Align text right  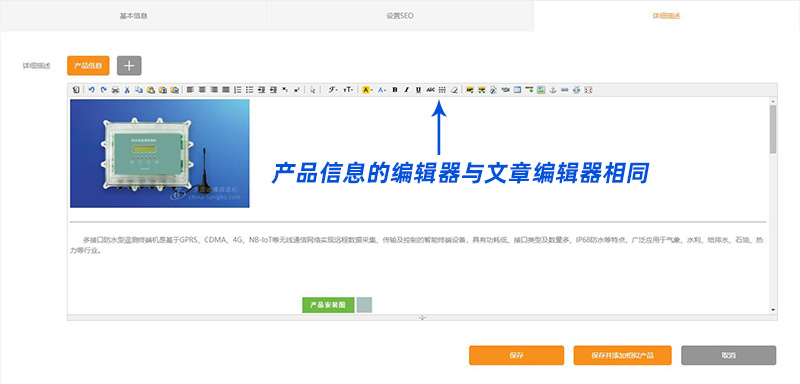214,90
